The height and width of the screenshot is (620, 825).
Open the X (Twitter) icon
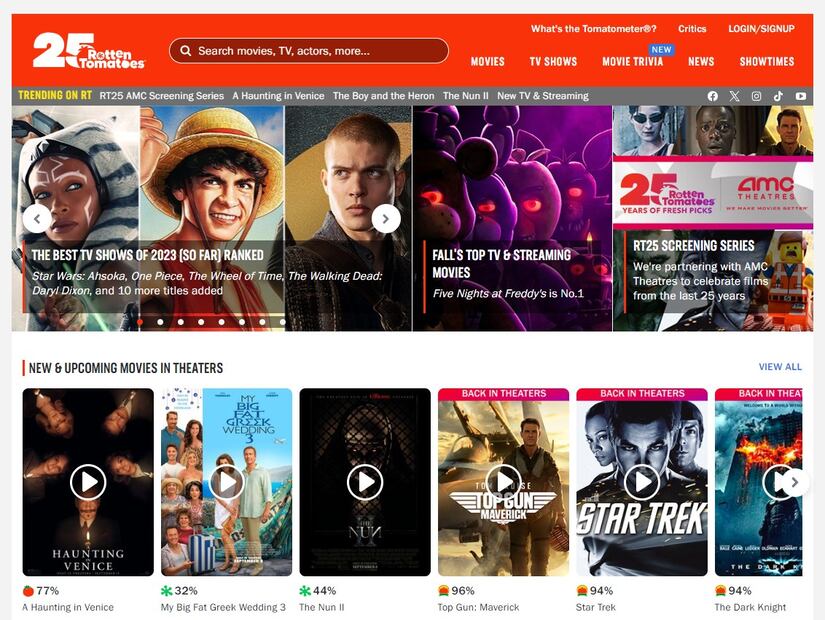734,95
